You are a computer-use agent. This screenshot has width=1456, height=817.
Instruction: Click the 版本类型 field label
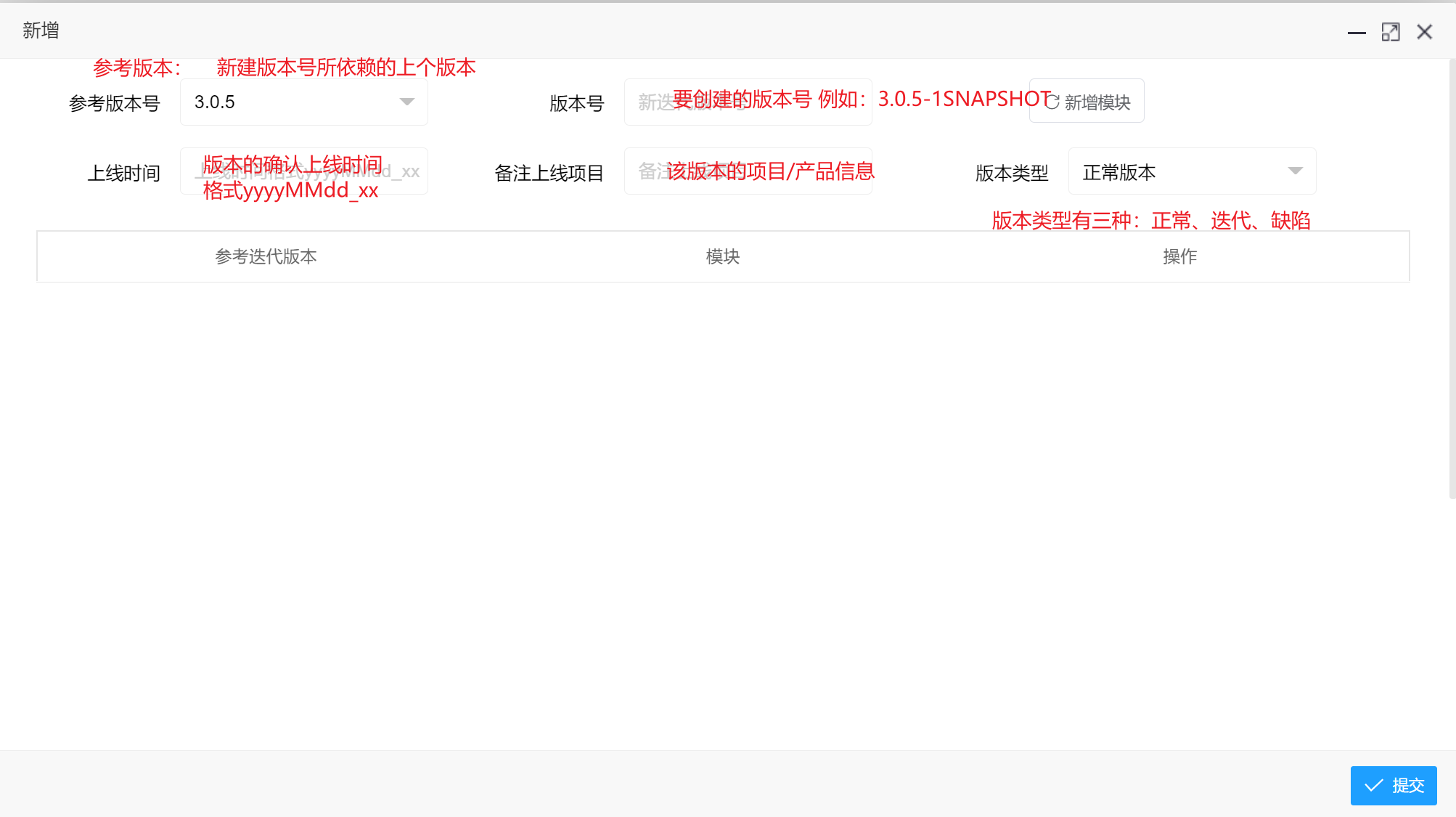point(1012,173)
